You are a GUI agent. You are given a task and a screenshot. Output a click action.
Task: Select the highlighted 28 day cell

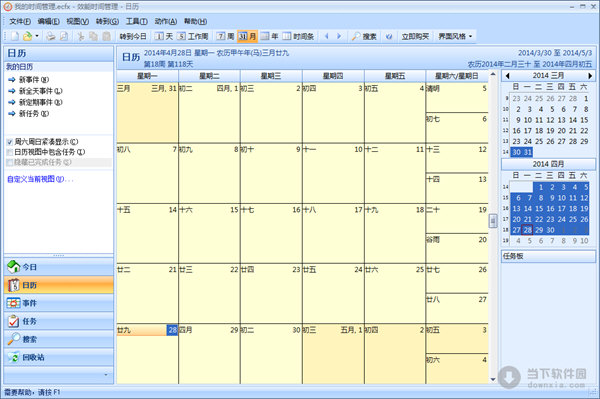tap(147, 354)
